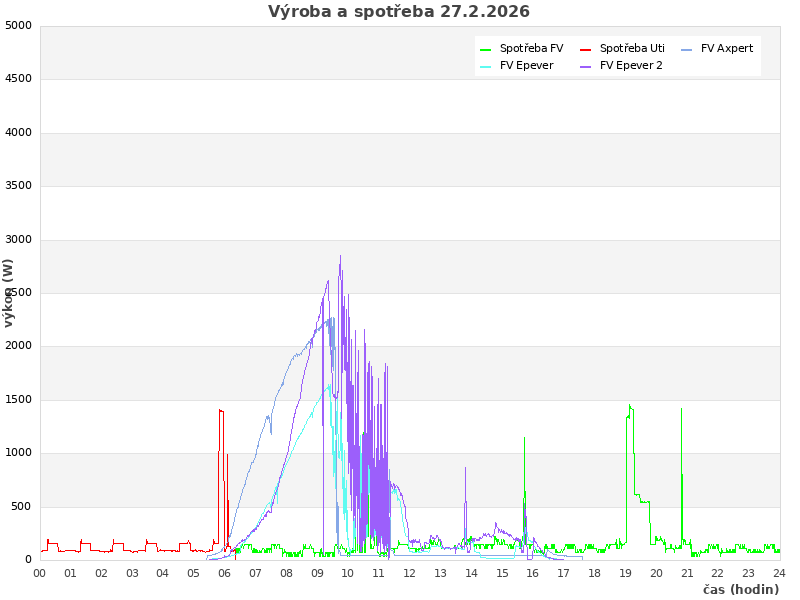
Task: Select the FV Epever legend text
Action: tap(526, 65)
